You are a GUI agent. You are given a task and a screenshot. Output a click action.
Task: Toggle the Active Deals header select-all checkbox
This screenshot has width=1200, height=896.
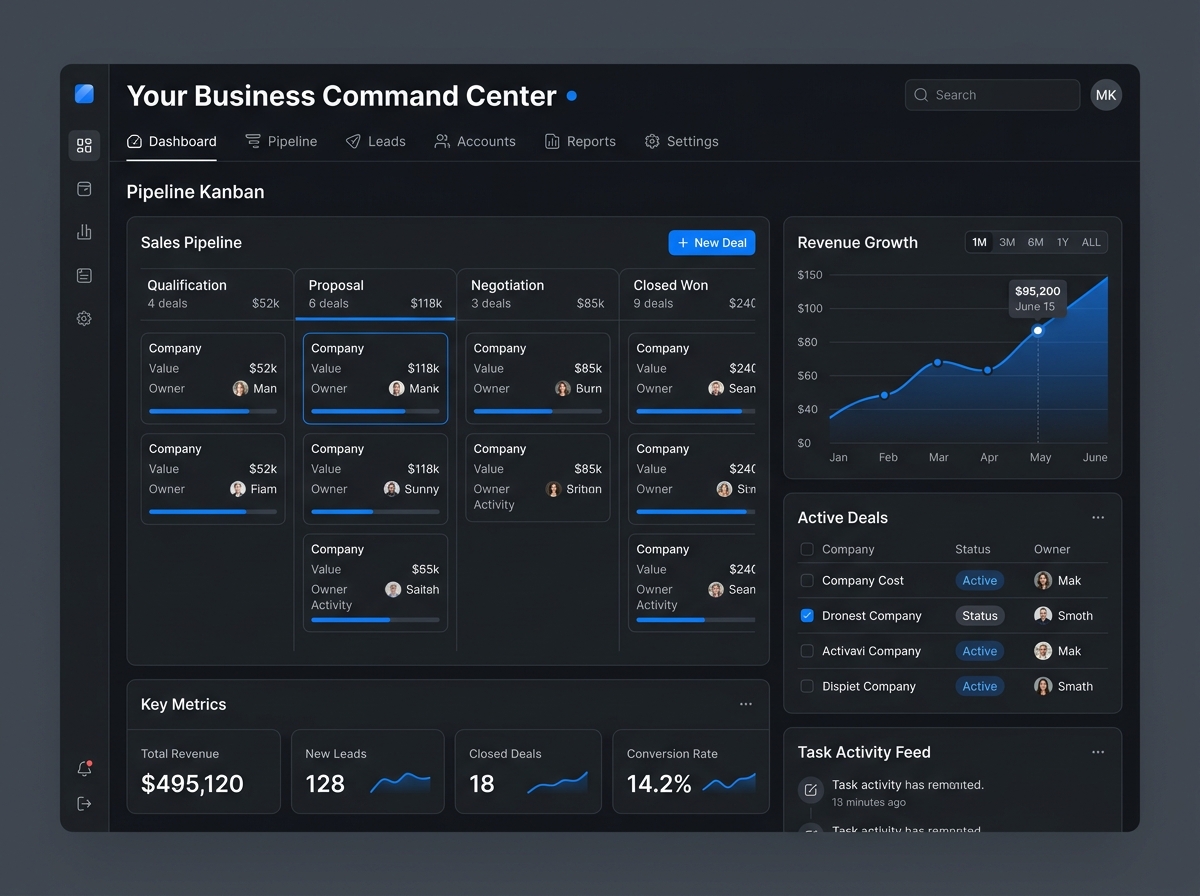[807, 549]
